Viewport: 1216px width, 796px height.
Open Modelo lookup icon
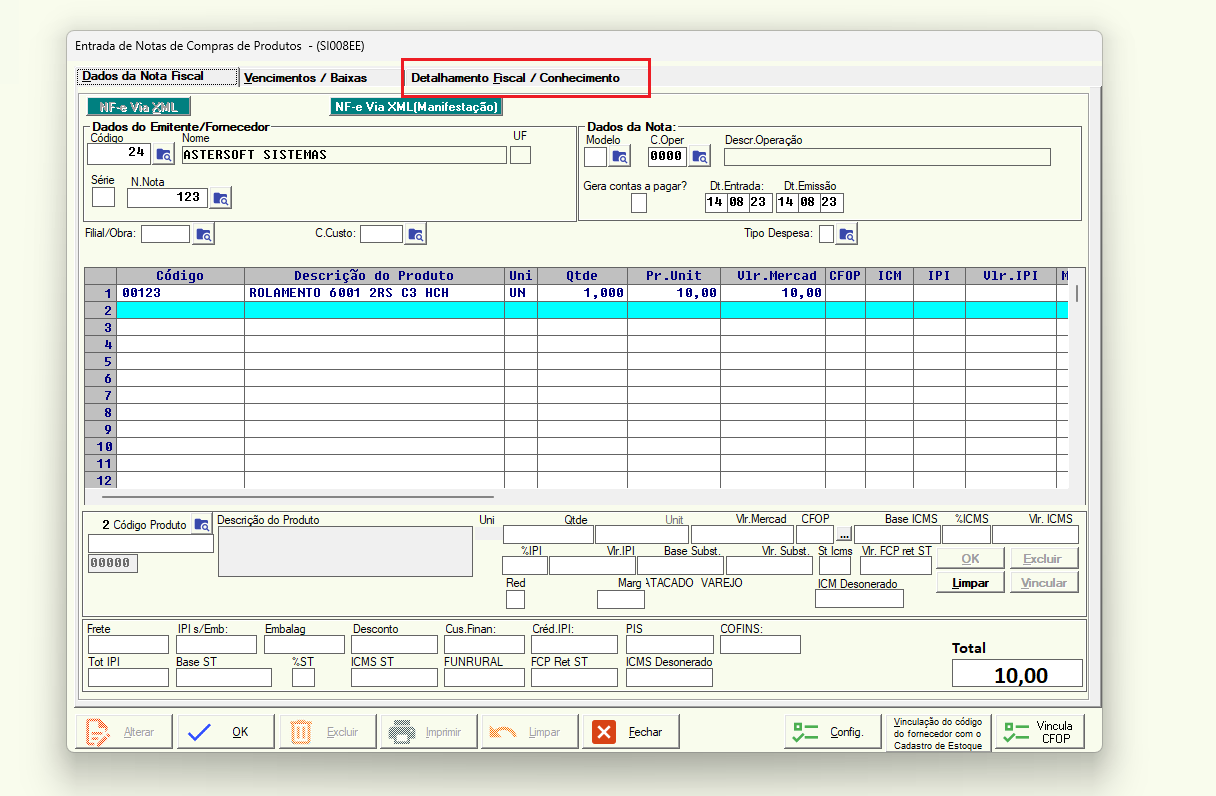click(x=620, y=156)
